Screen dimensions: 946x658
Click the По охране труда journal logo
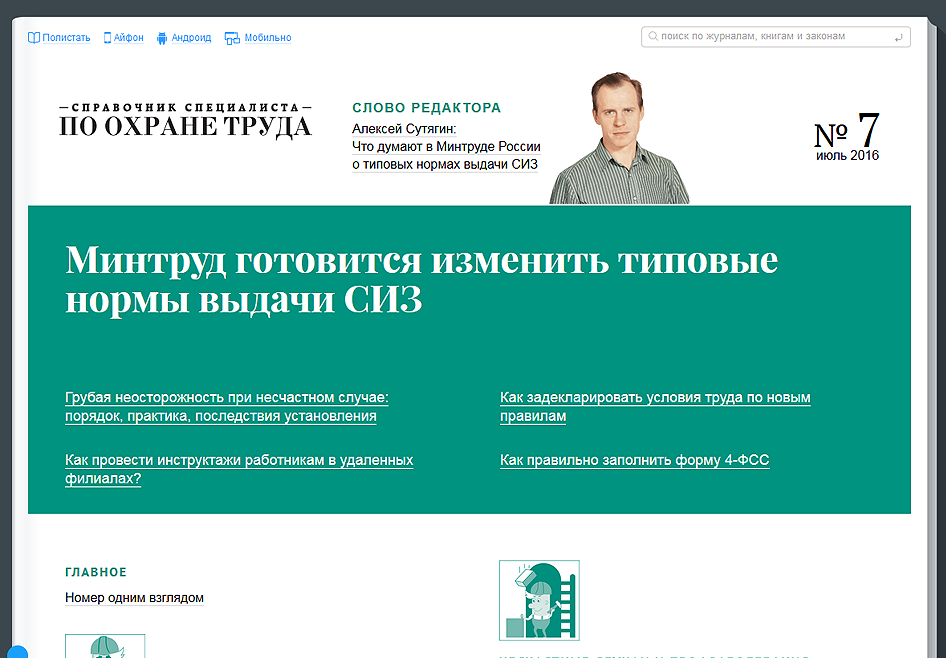click(x=185, y=120)
